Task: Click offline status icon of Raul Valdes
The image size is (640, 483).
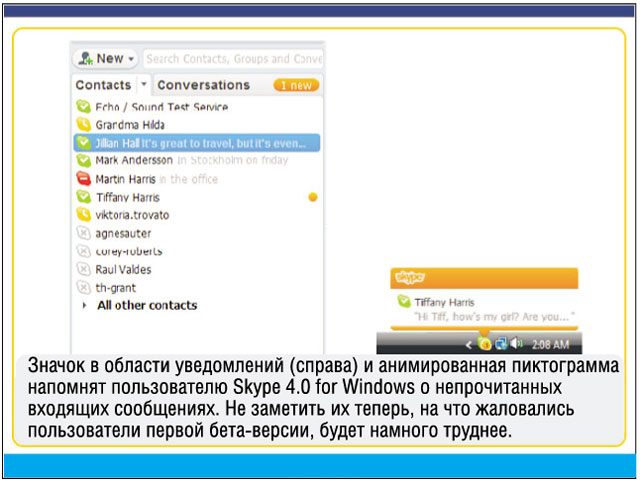Action: click(83, 269)
